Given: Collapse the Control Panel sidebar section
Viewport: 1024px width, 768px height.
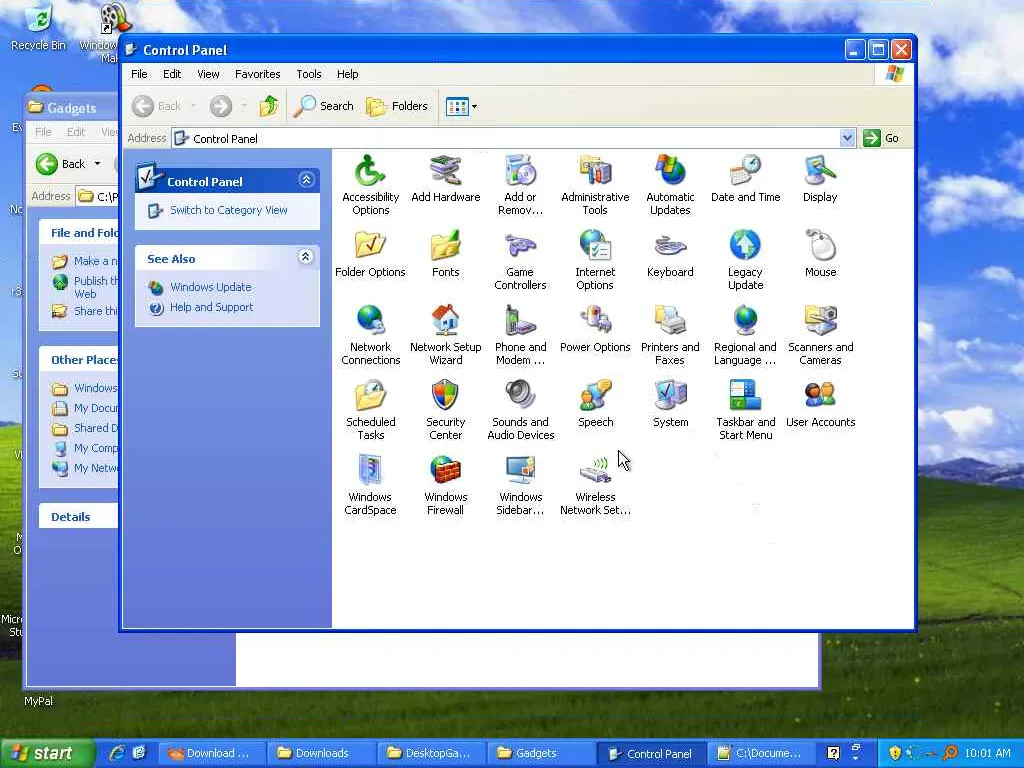Looking at the screenshot, I should point(306,180).
